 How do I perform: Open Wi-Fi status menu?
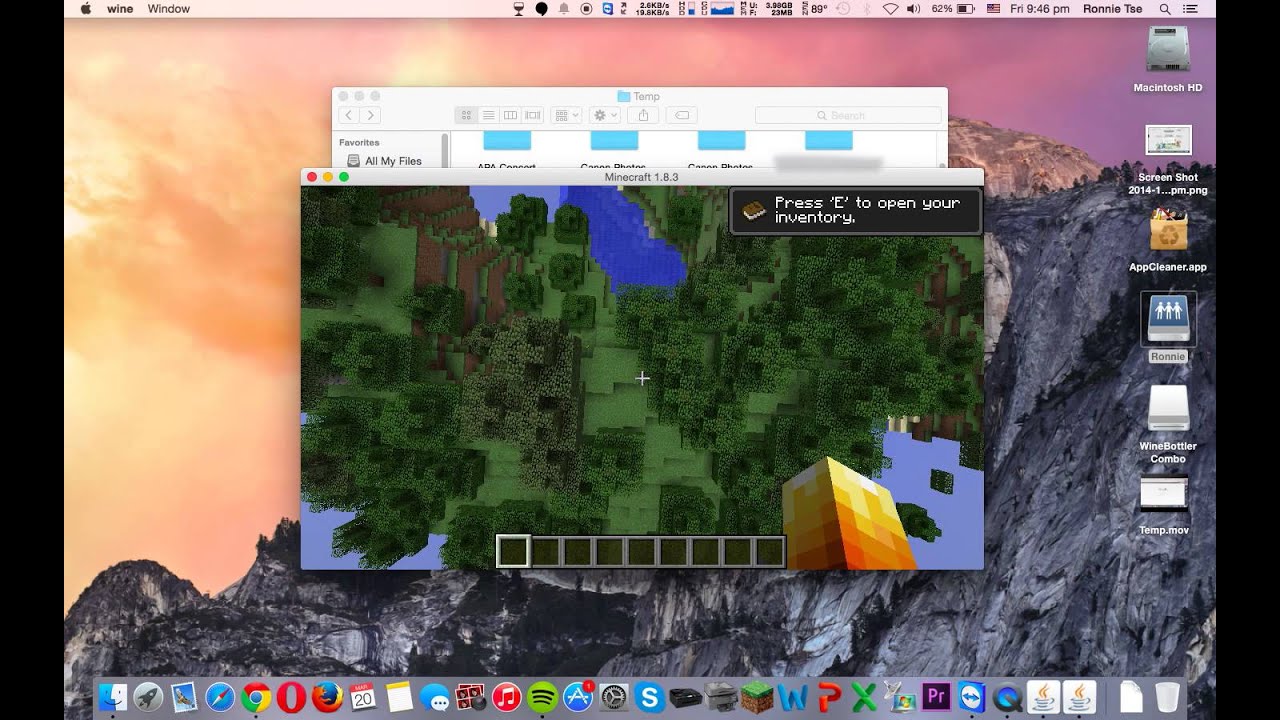pyautogui.click(x=890, y=9)
